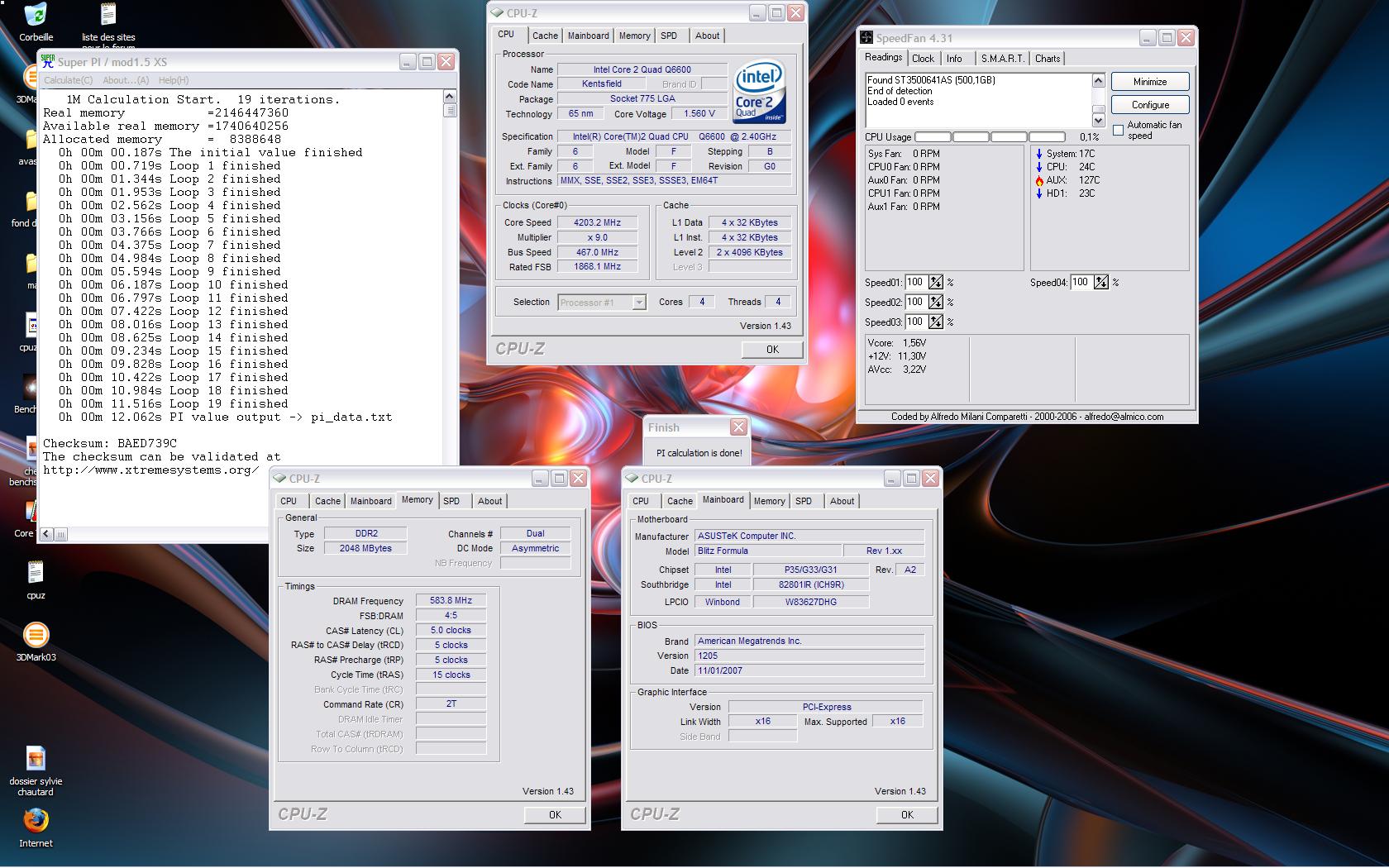The height and width of the screenshot is (868, 1389).
Task: Click Southbridge 82801IR (ICH9R) field
Action: pyautogui.click(x=811, y=585)
